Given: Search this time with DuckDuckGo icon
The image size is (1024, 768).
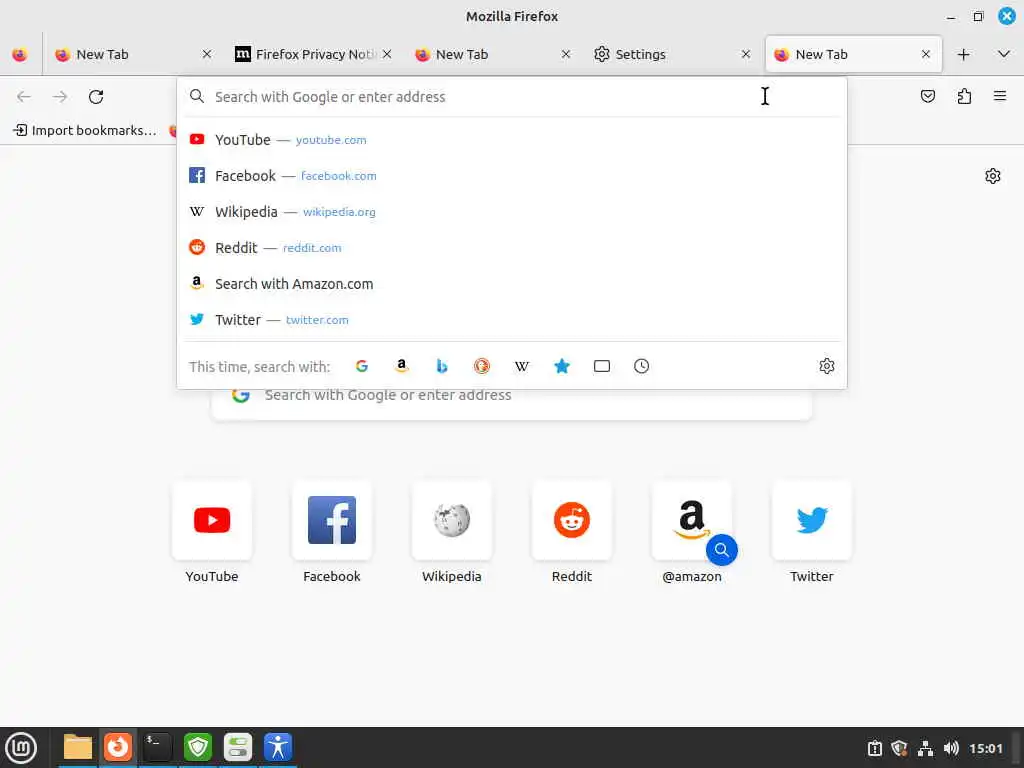Looking at the screenshot, I should [482, 366].
